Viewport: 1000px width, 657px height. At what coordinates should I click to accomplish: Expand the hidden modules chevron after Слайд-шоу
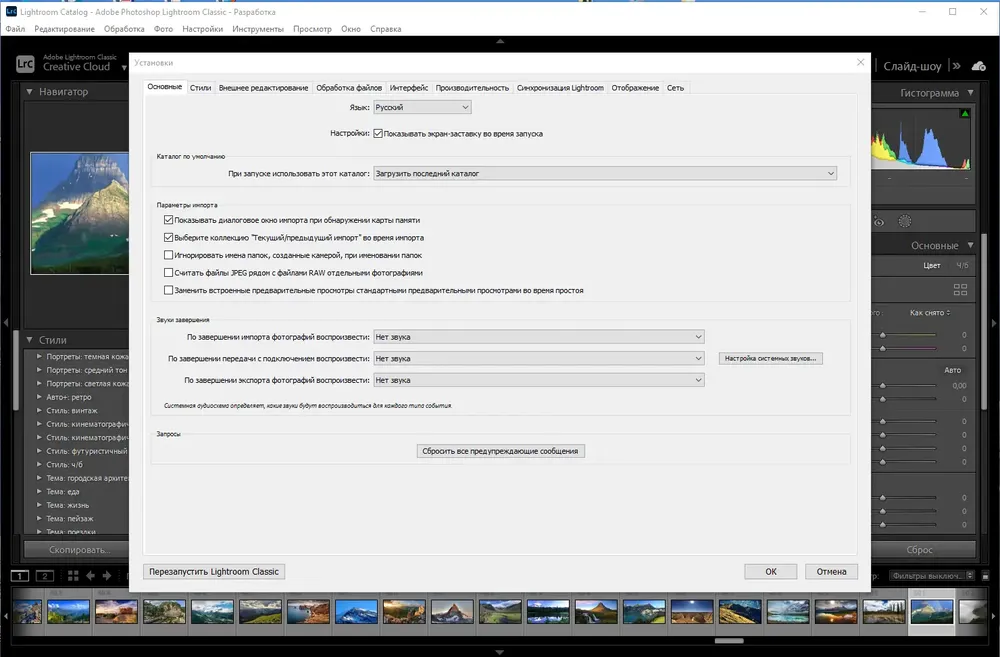coord(954,66)
